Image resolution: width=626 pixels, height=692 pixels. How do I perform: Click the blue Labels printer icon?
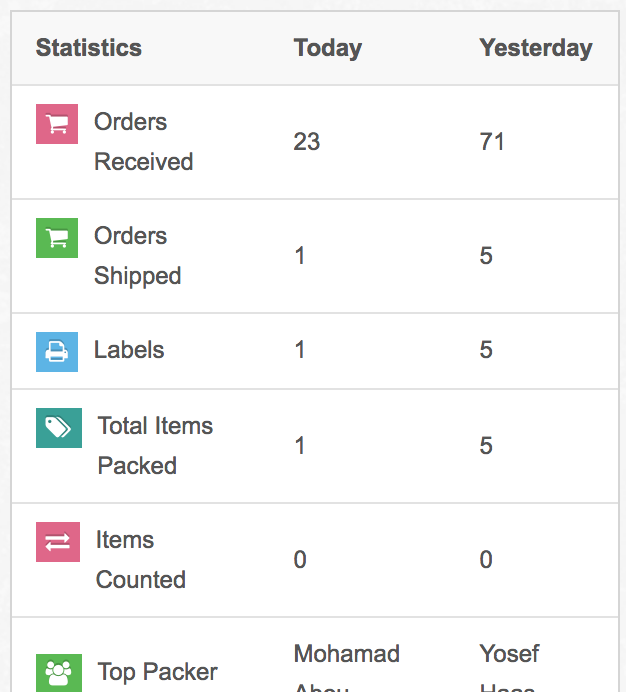pos(57,351)
